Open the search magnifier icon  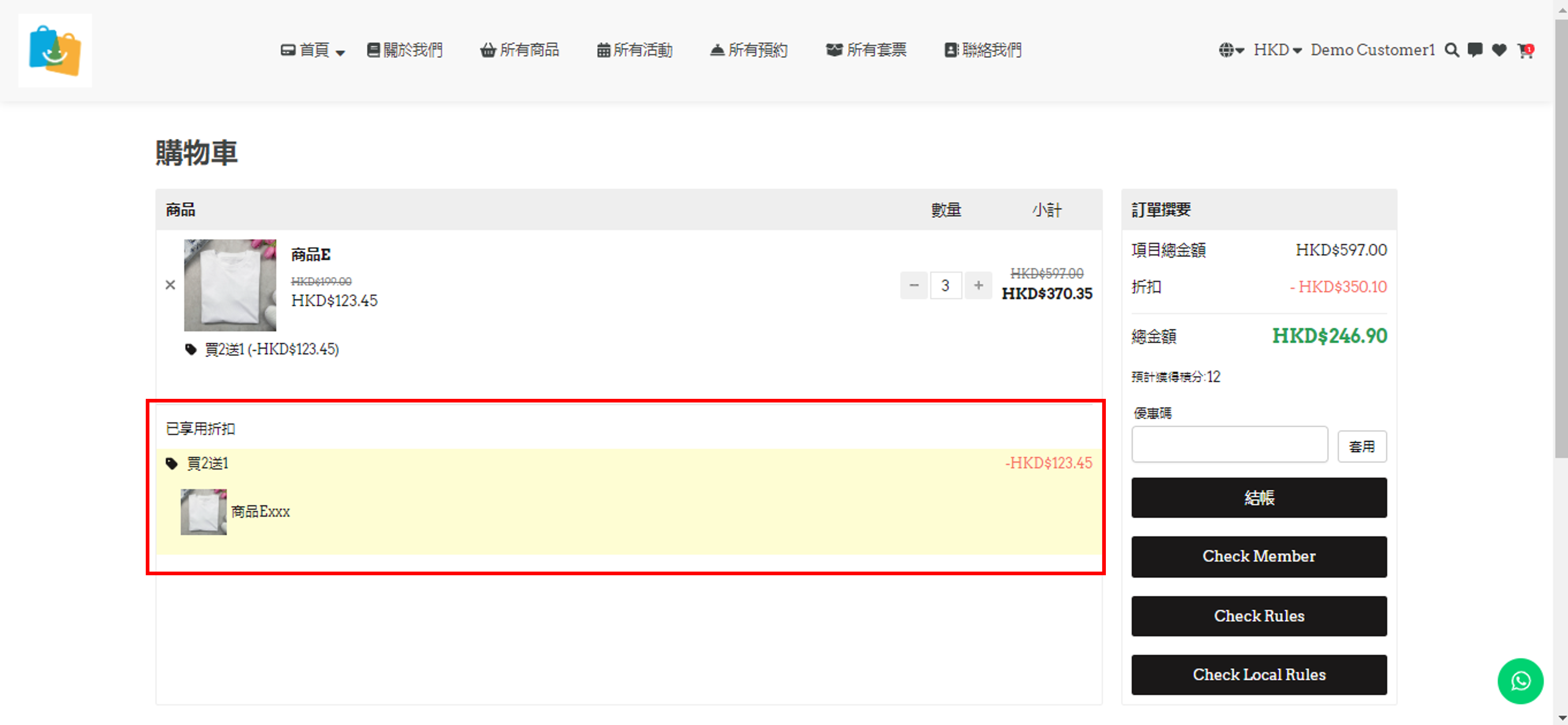tap(1452, 50)
